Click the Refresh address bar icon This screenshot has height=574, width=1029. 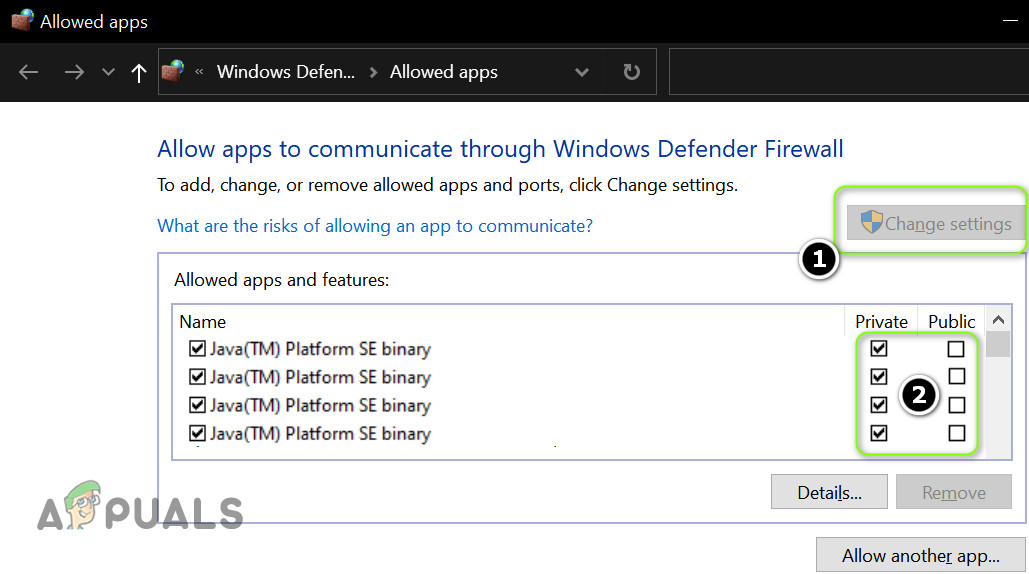click(x=631, y=72)
